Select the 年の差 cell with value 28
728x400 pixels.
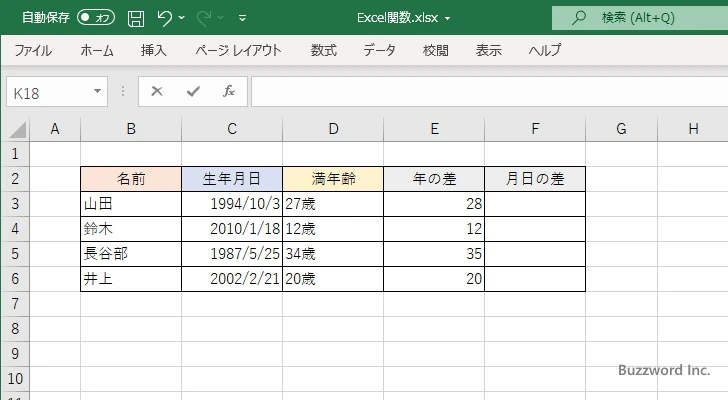[x=434, y=204]
